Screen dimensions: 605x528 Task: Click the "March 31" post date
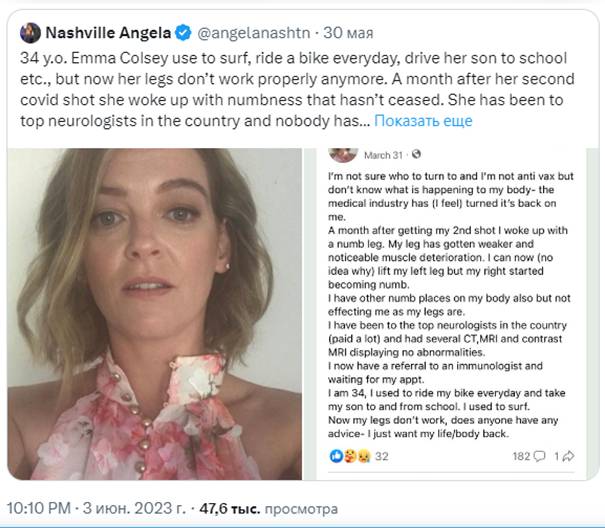(382, 155)
